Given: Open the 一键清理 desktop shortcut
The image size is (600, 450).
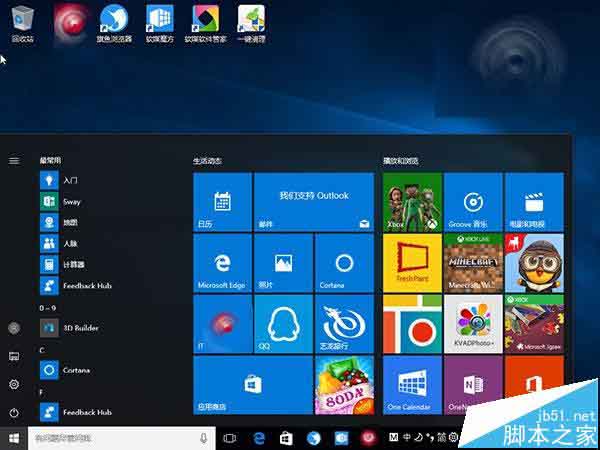Looking at the screenshot, I should [251, 24].
